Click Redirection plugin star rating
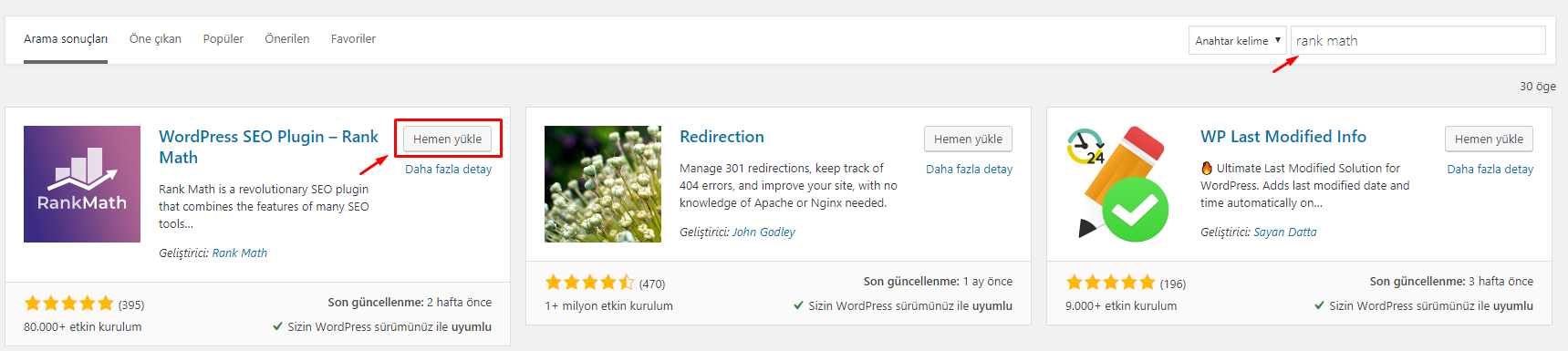 (x=590, y=283)
